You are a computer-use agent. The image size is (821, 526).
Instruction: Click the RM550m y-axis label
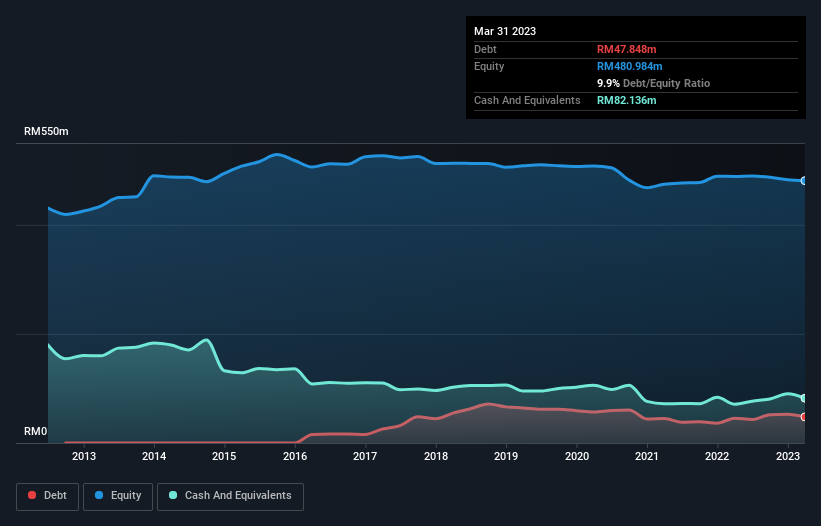pyautogui.click(x=46, y=131)
